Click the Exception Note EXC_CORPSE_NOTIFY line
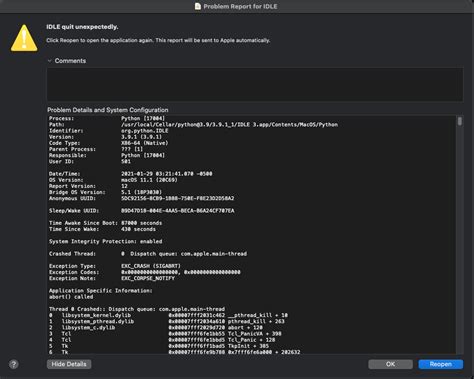The width and height of the screenshot is (474, 379). coord(112,279)
